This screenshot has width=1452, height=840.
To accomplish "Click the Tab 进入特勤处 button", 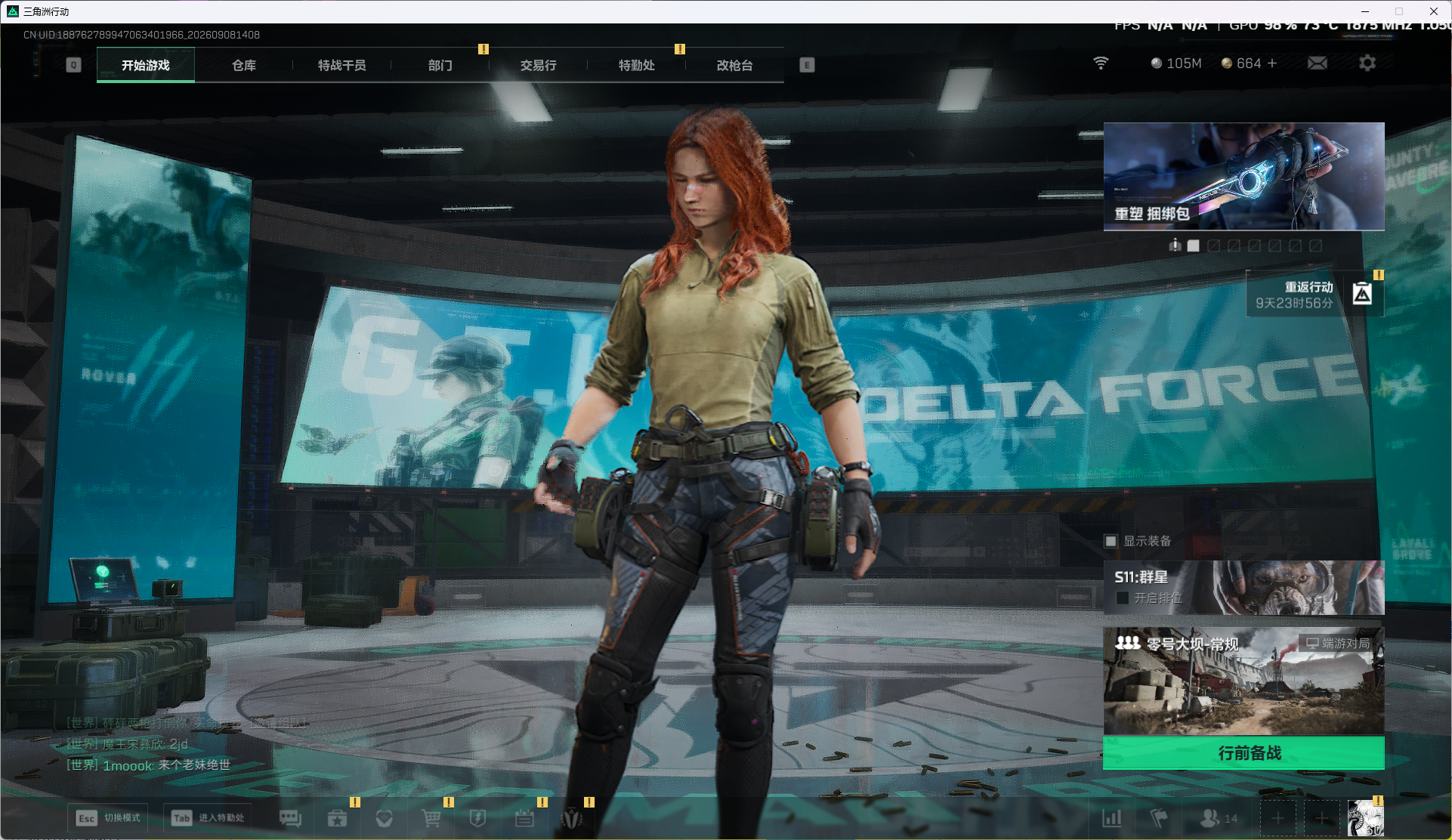I will point(208,818).
